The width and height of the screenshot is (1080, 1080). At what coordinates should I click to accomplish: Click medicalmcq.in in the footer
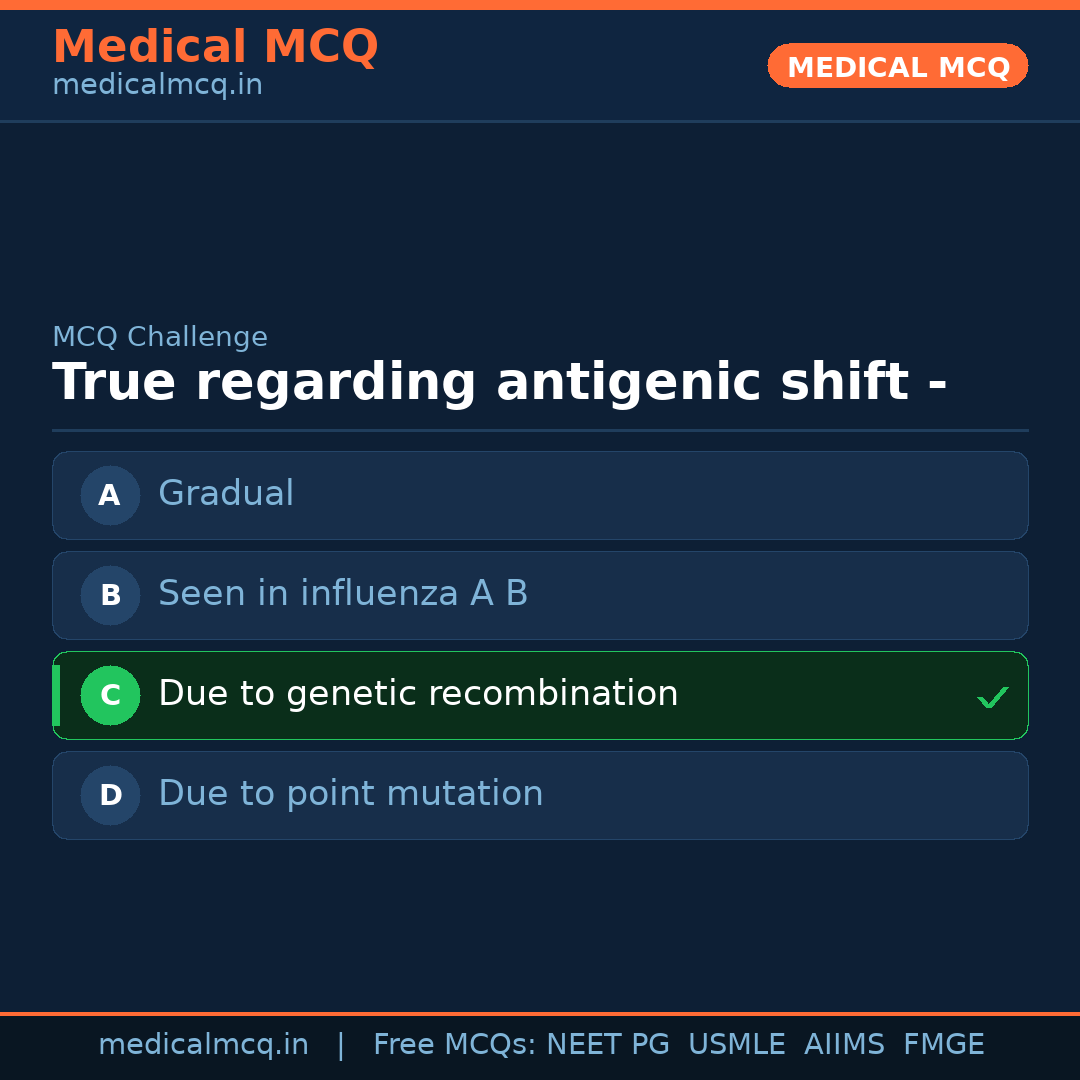pyautogui.click(x=204, y=1043)
